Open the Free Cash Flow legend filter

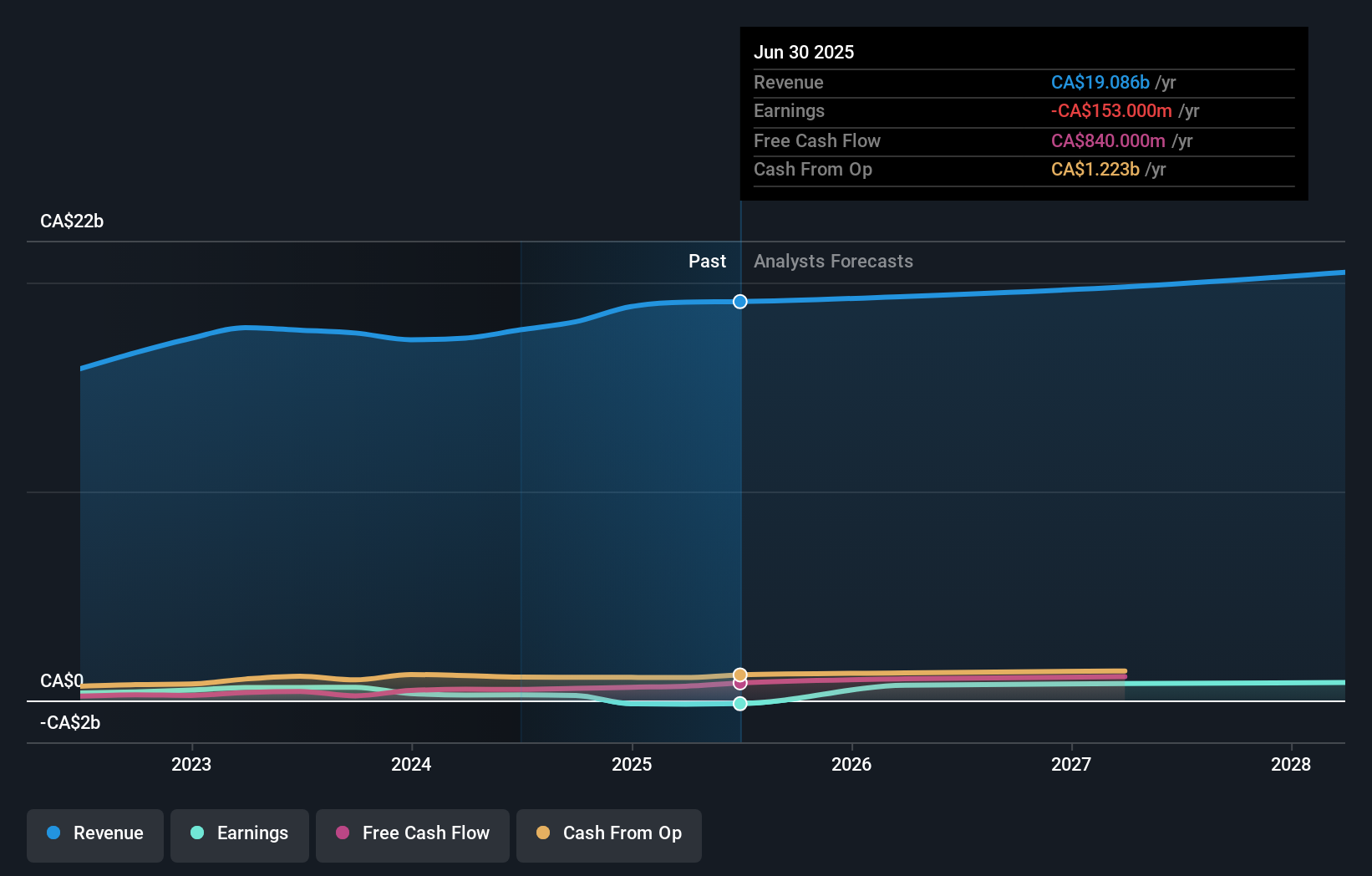pos(413,833)
